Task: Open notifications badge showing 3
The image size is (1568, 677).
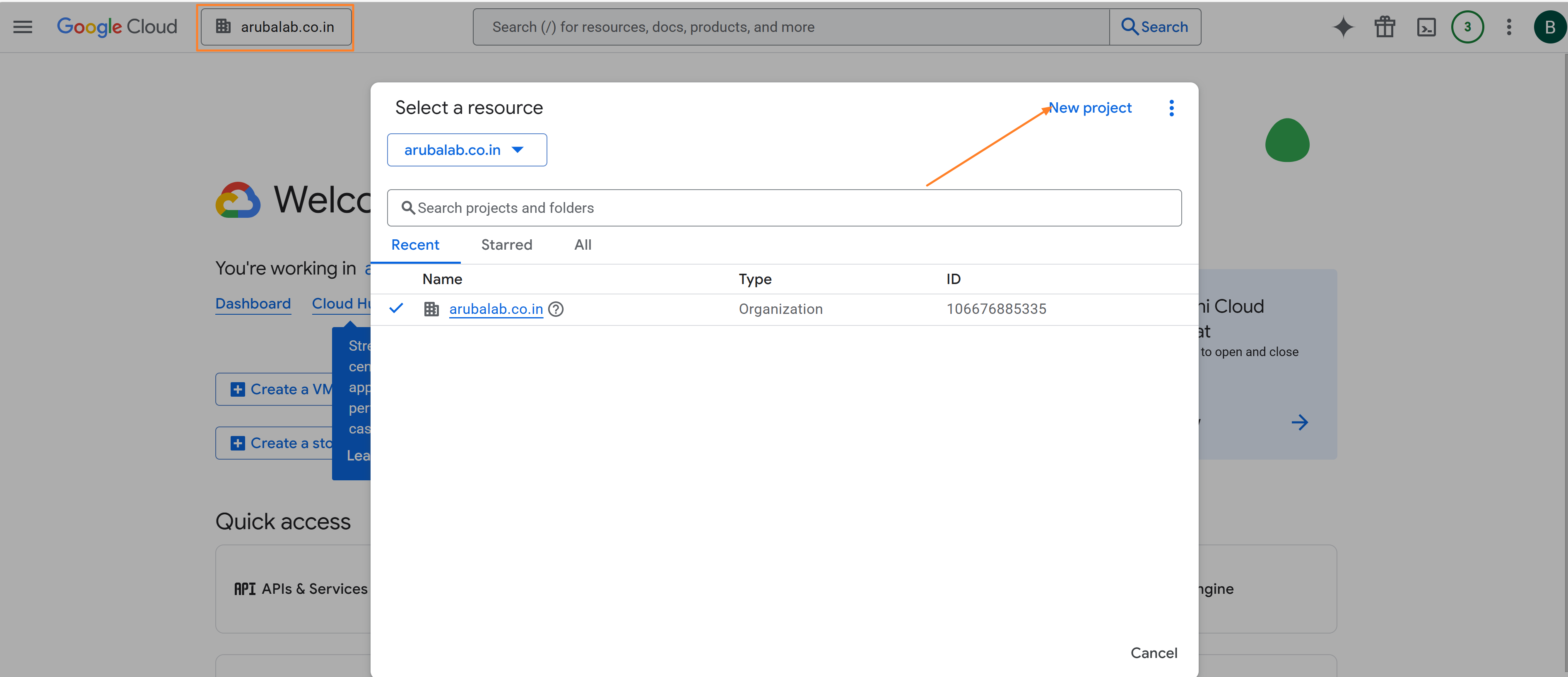Action: [x=1467, y=27]
